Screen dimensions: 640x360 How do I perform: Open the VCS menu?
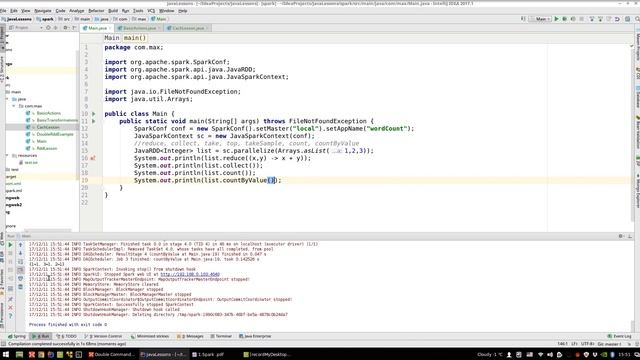pyautogui.click(x=151, y=11)
